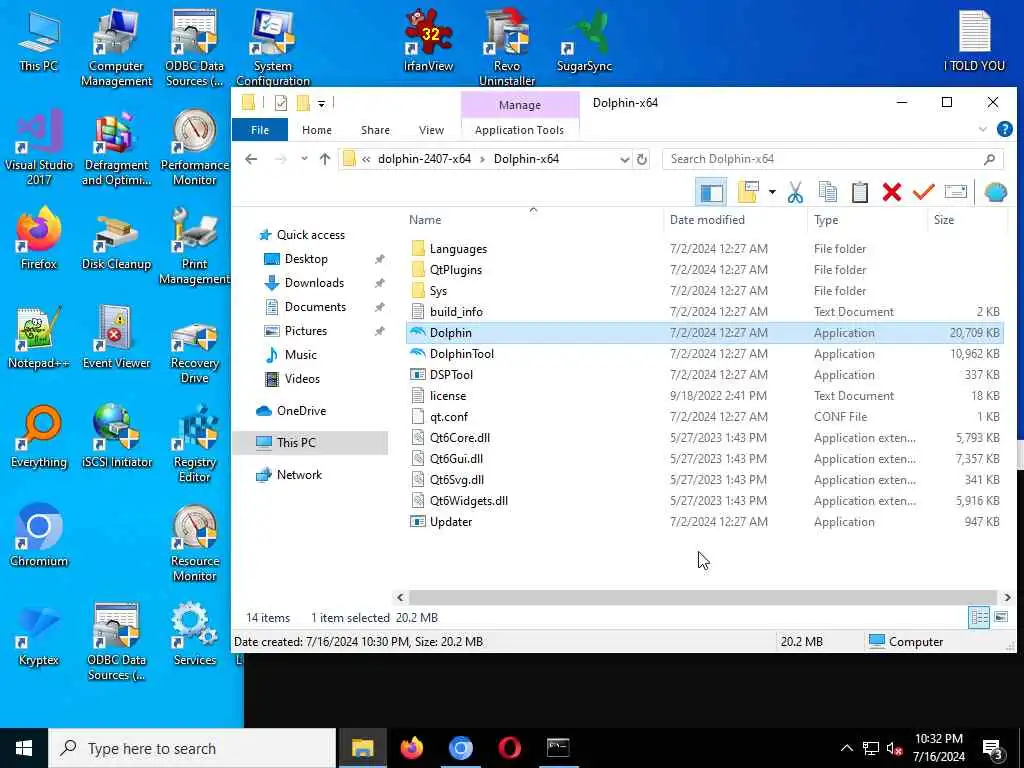Delete selection with the red X icon
The image size is (1024, 768).
891,192
